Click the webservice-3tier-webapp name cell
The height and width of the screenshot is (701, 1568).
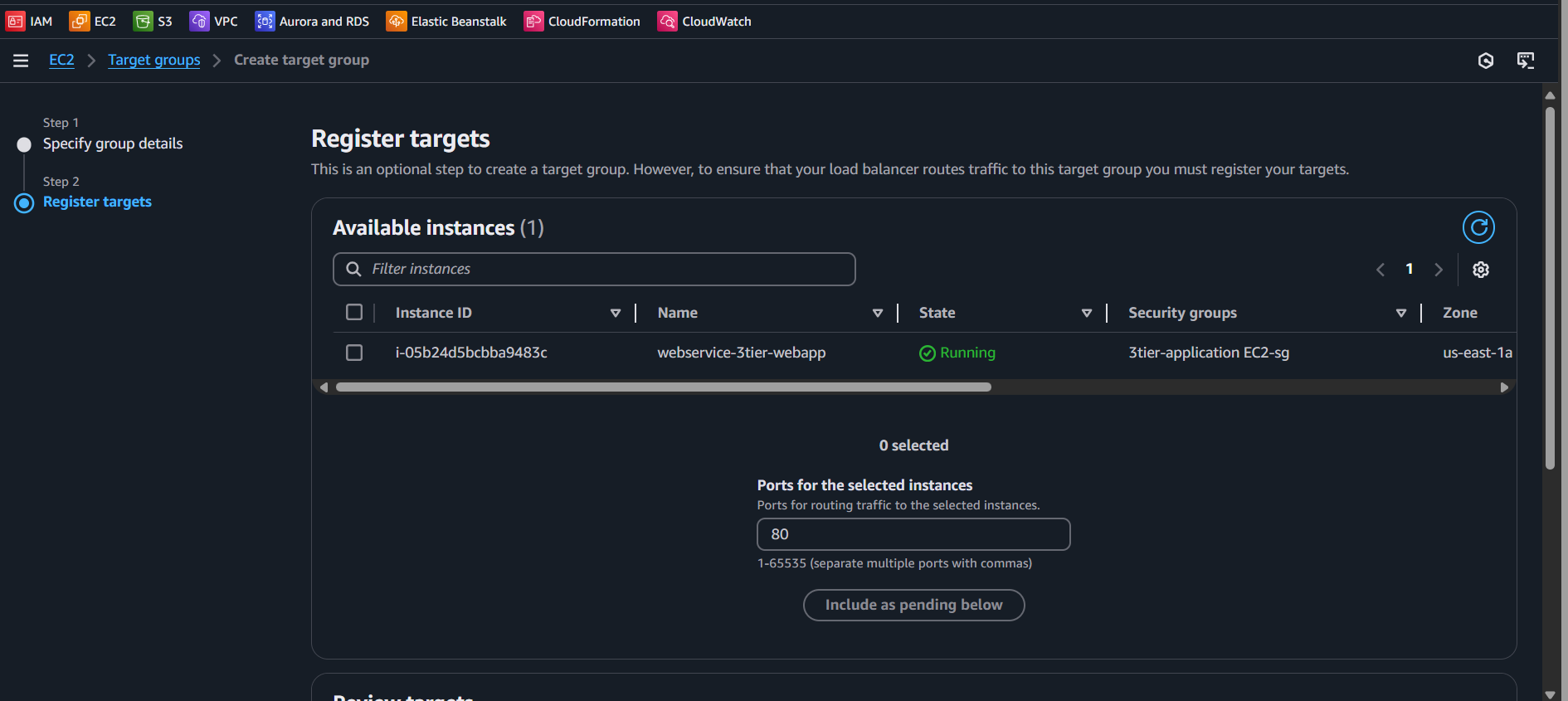(742, 353)
